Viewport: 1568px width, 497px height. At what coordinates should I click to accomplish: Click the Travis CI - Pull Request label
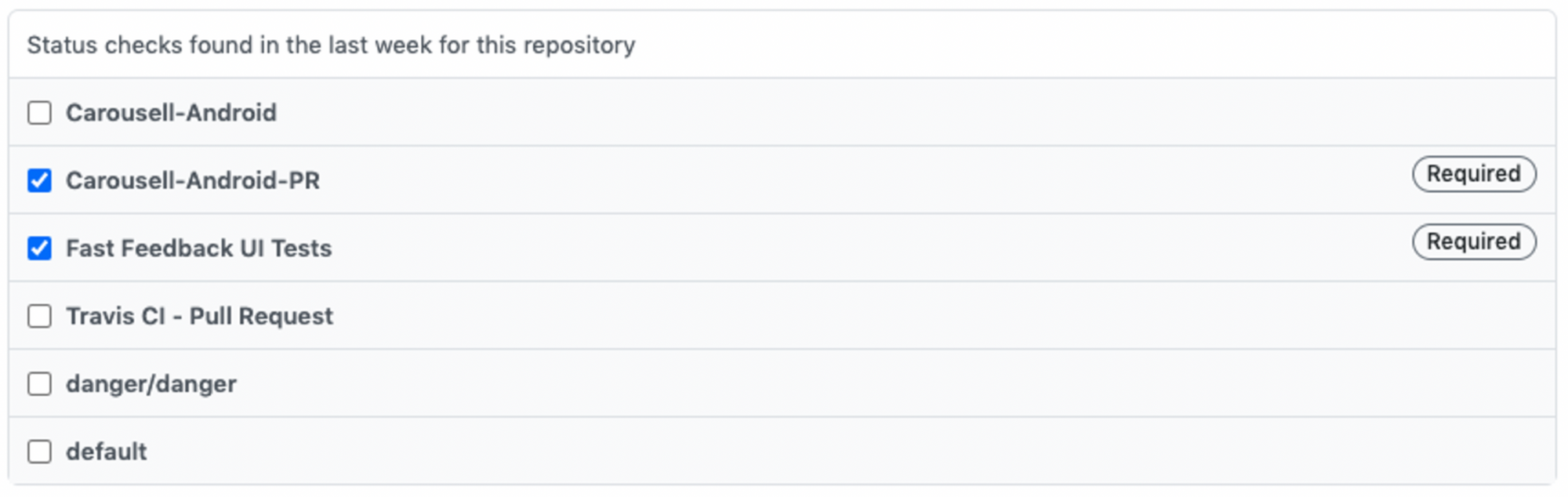[x=200, y=316]
